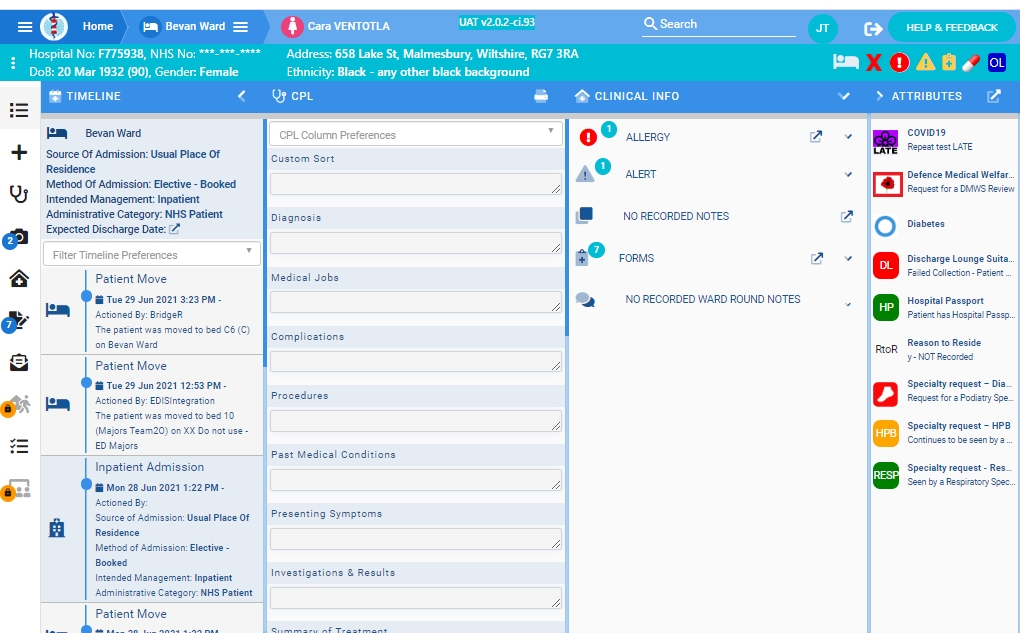Edit Expected Discharge Date link icon
This screenshot has width=1020, height=633.
[x=174, y=229]
